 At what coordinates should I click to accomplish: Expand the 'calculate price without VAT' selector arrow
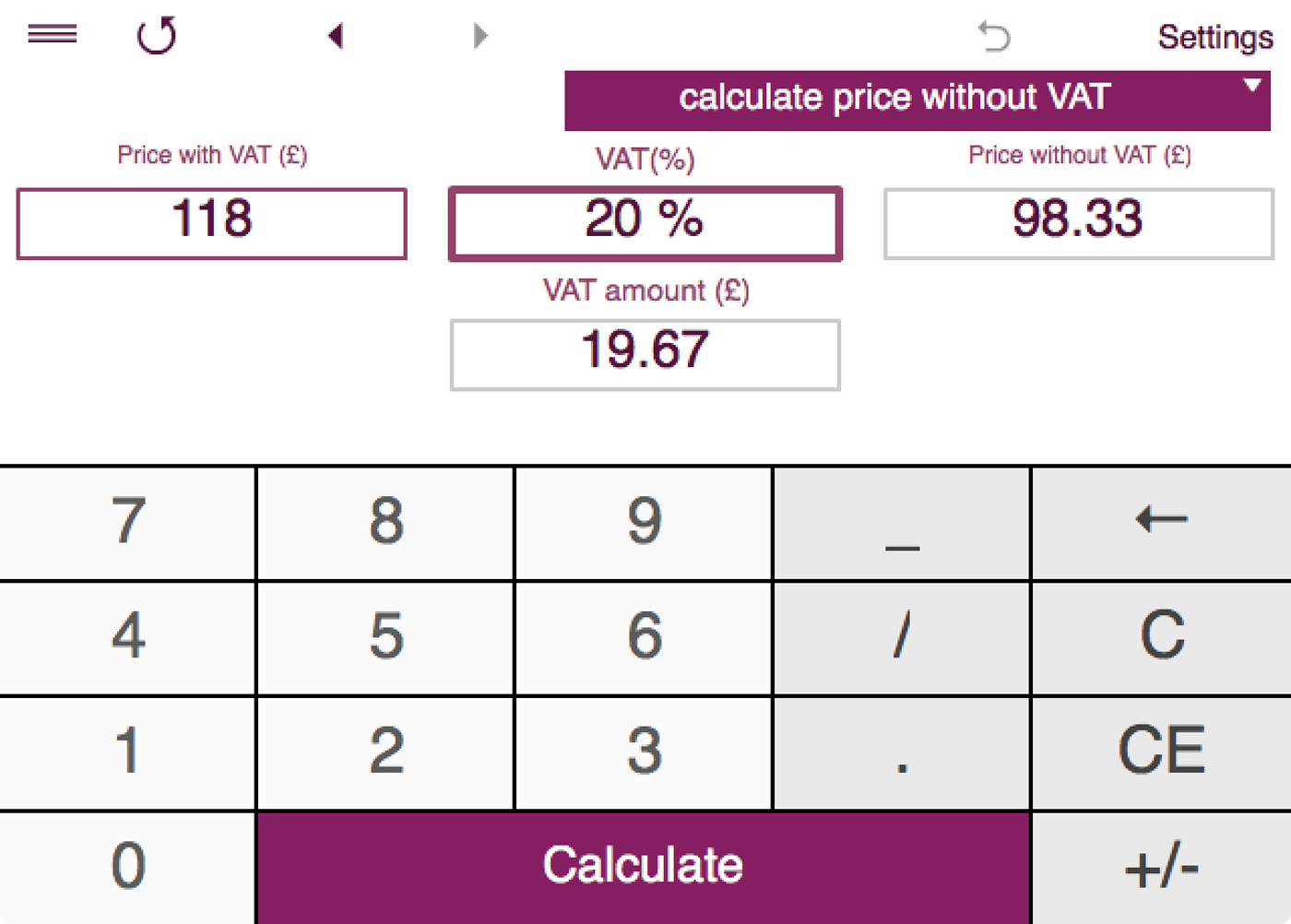(1252, 85)
